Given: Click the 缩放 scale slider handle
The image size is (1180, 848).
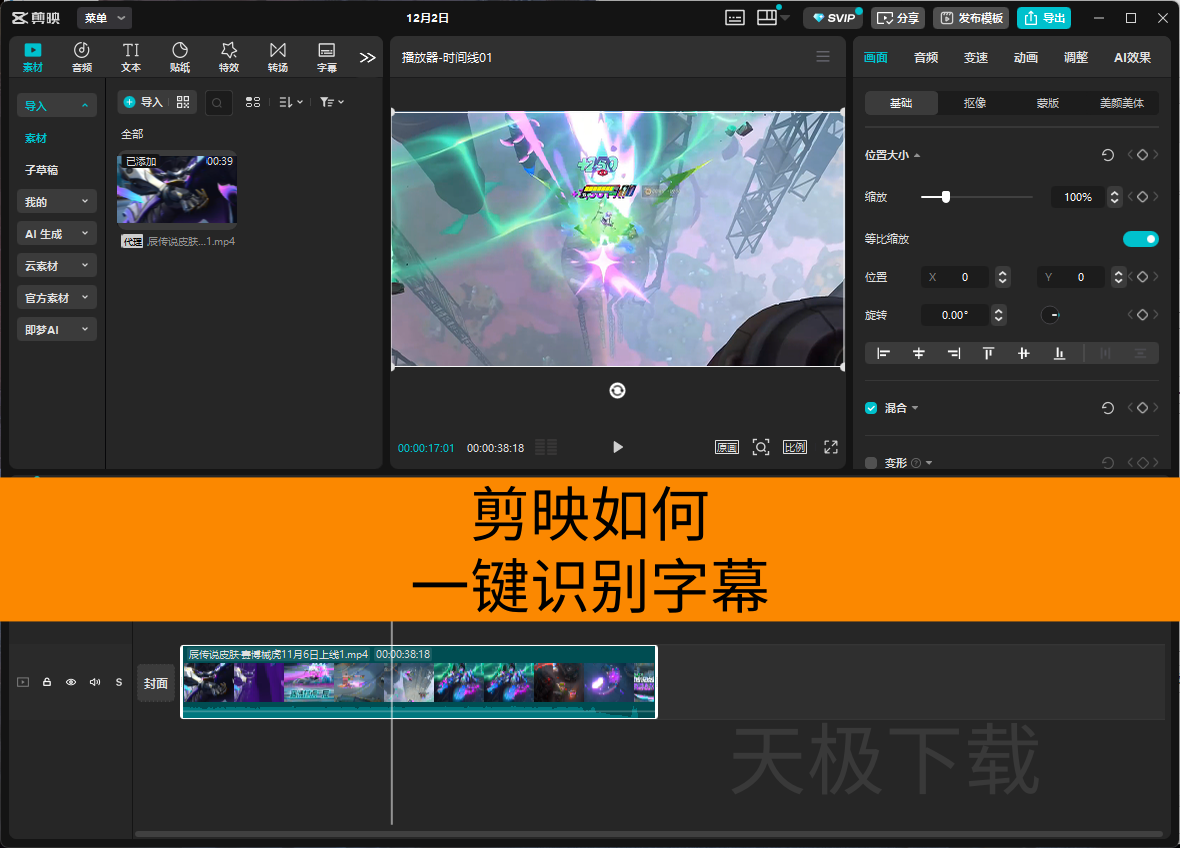Looking at the screenshot, I should pos(946,197).
